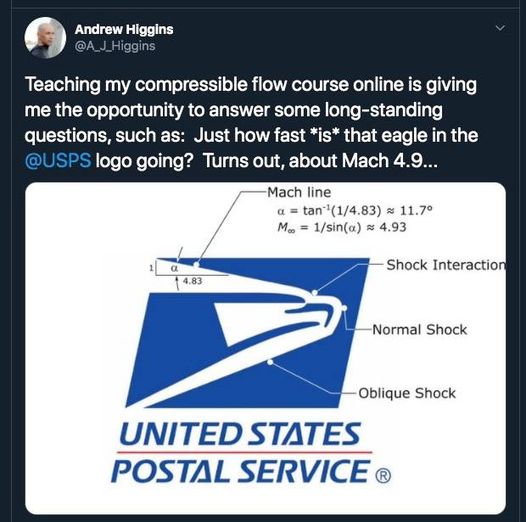Open Andrew Higgins' profile avatar
The height and width of the screenshot is (522, 526).
[45, 38]
